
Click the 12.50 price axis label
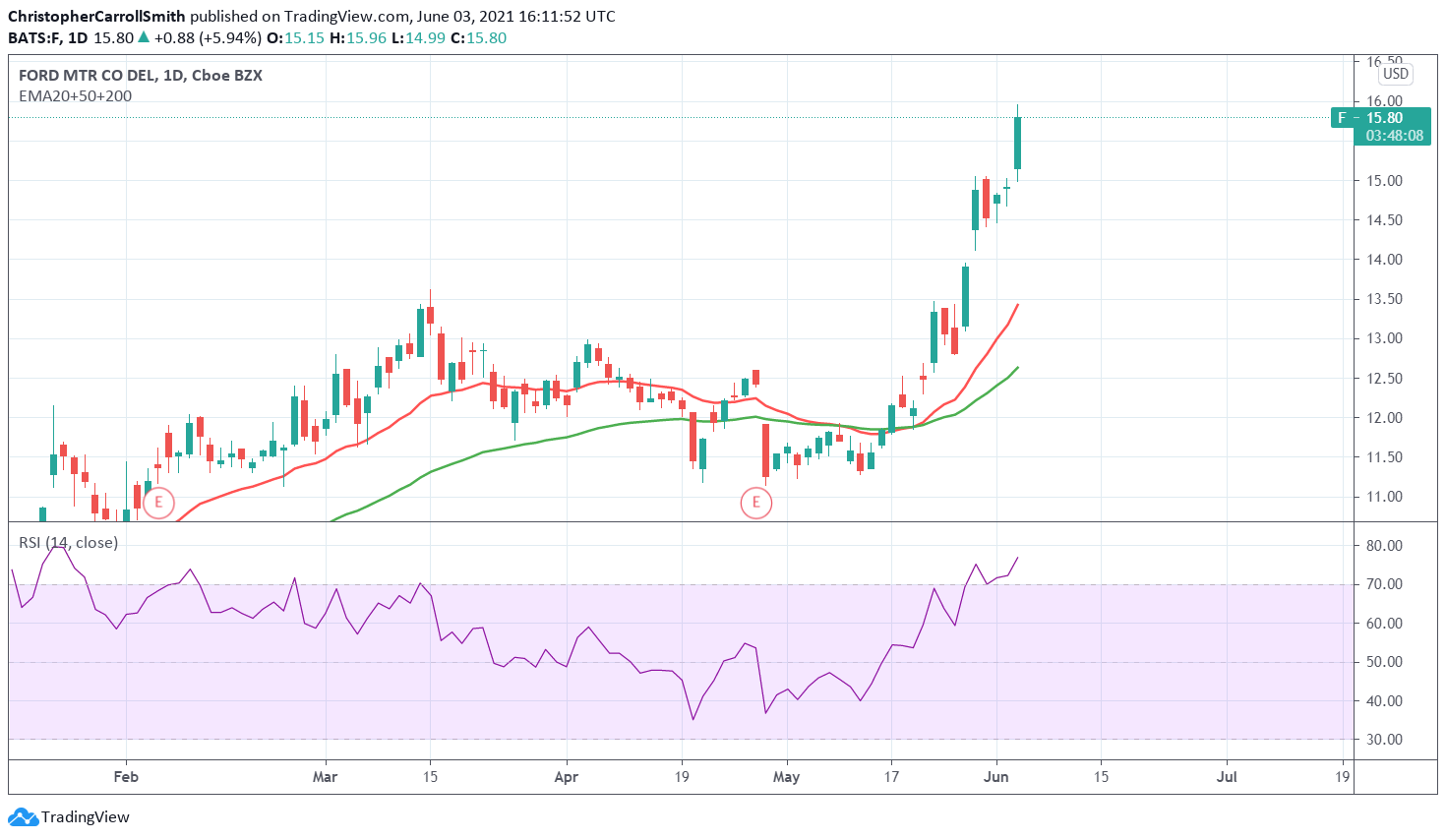pyautogui.click(x=1384, y=379)
